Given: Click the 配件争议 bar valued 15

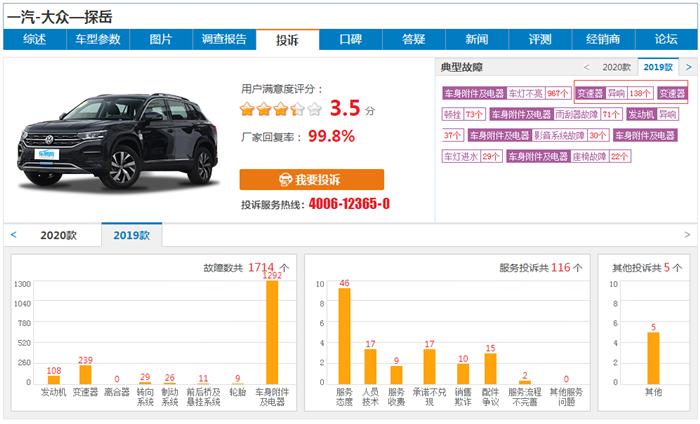Looking at the screenshot, I should click(490, 369).
